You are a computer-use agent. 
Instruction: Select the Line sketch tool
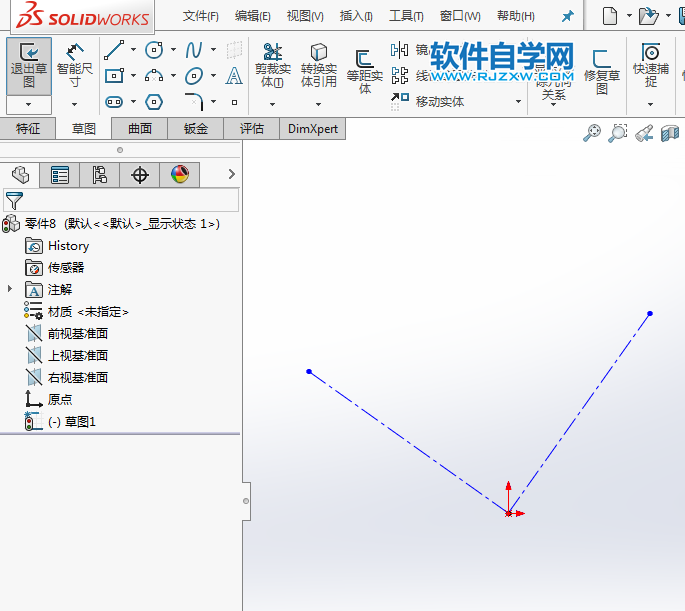114,50
